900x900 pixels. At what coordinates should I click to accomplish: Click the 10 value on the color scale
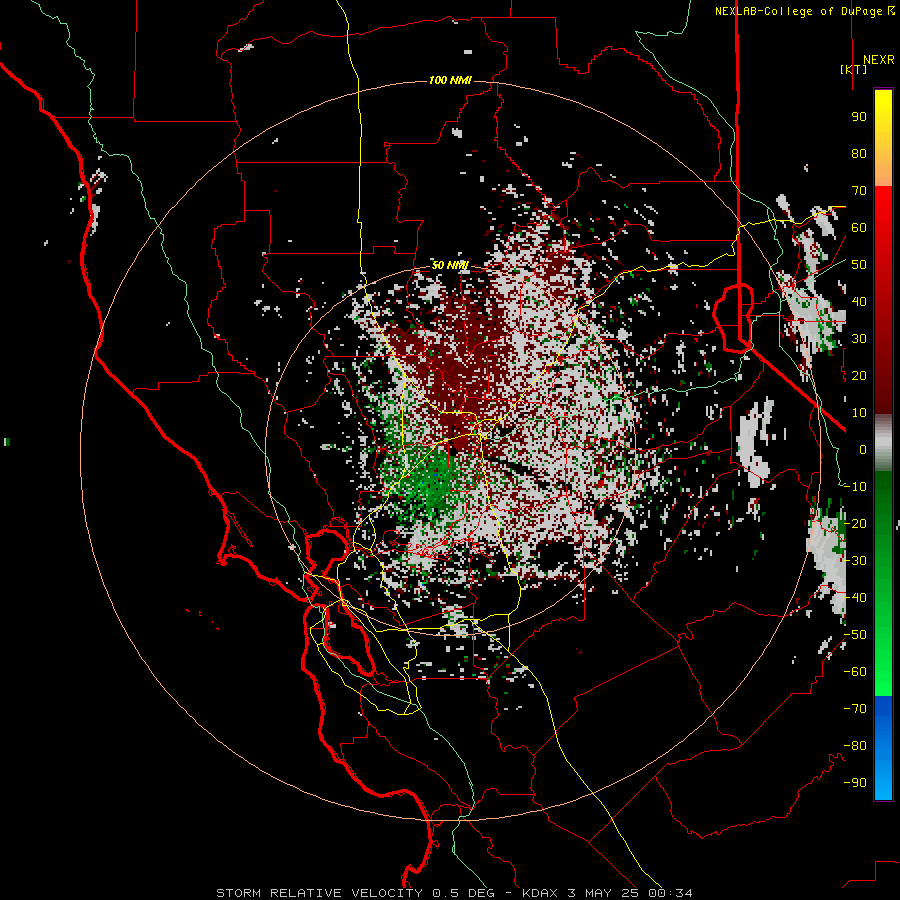click(859, 413)
